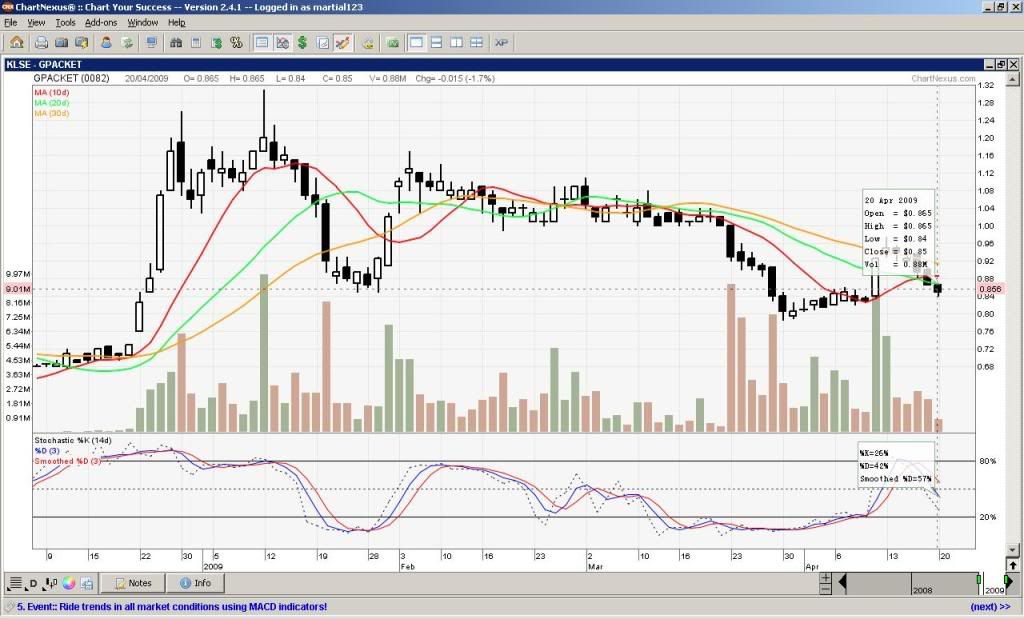1024x619 pixels.
Task: Click the calculator toolbar icon
Action: [x=196, y=42]
